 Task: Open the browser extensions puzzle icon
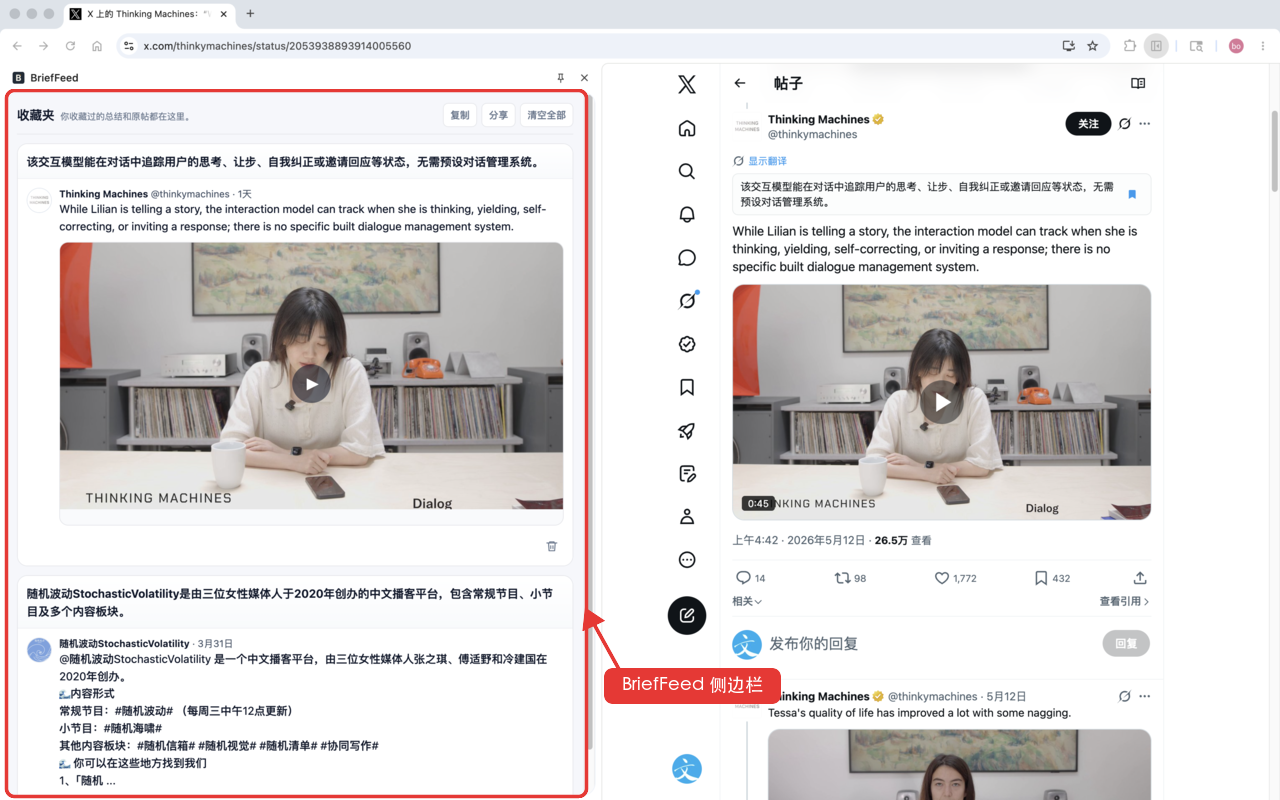1130,46
